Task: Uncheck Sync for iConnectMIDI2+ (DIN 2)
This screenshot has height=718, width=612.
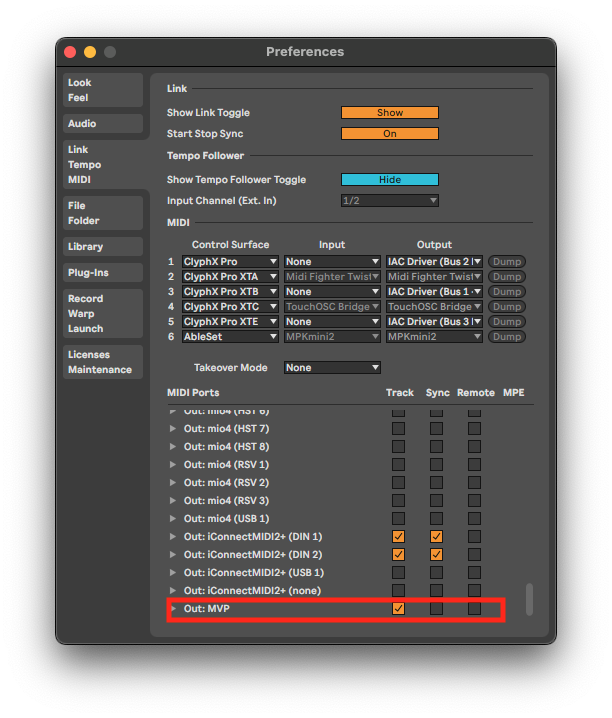Action: click(x=436, y=555)
